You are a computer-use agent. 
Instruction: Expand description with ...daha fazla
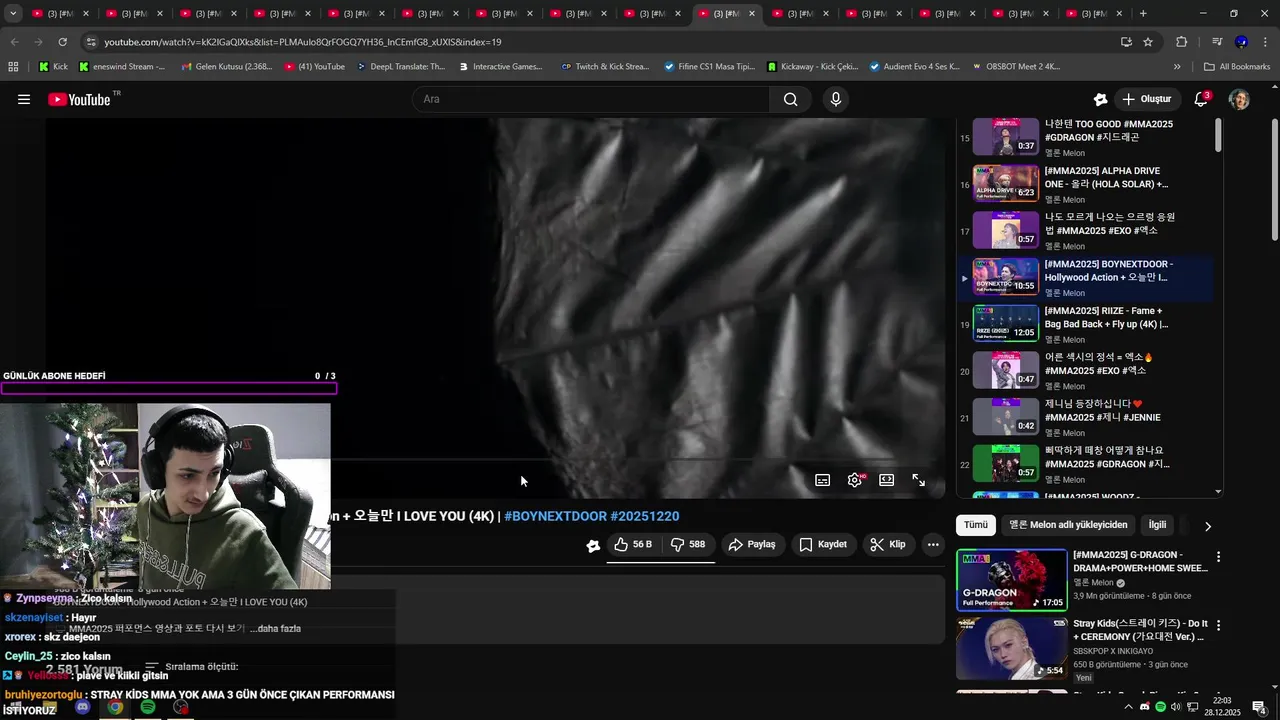tap(275, 628)
